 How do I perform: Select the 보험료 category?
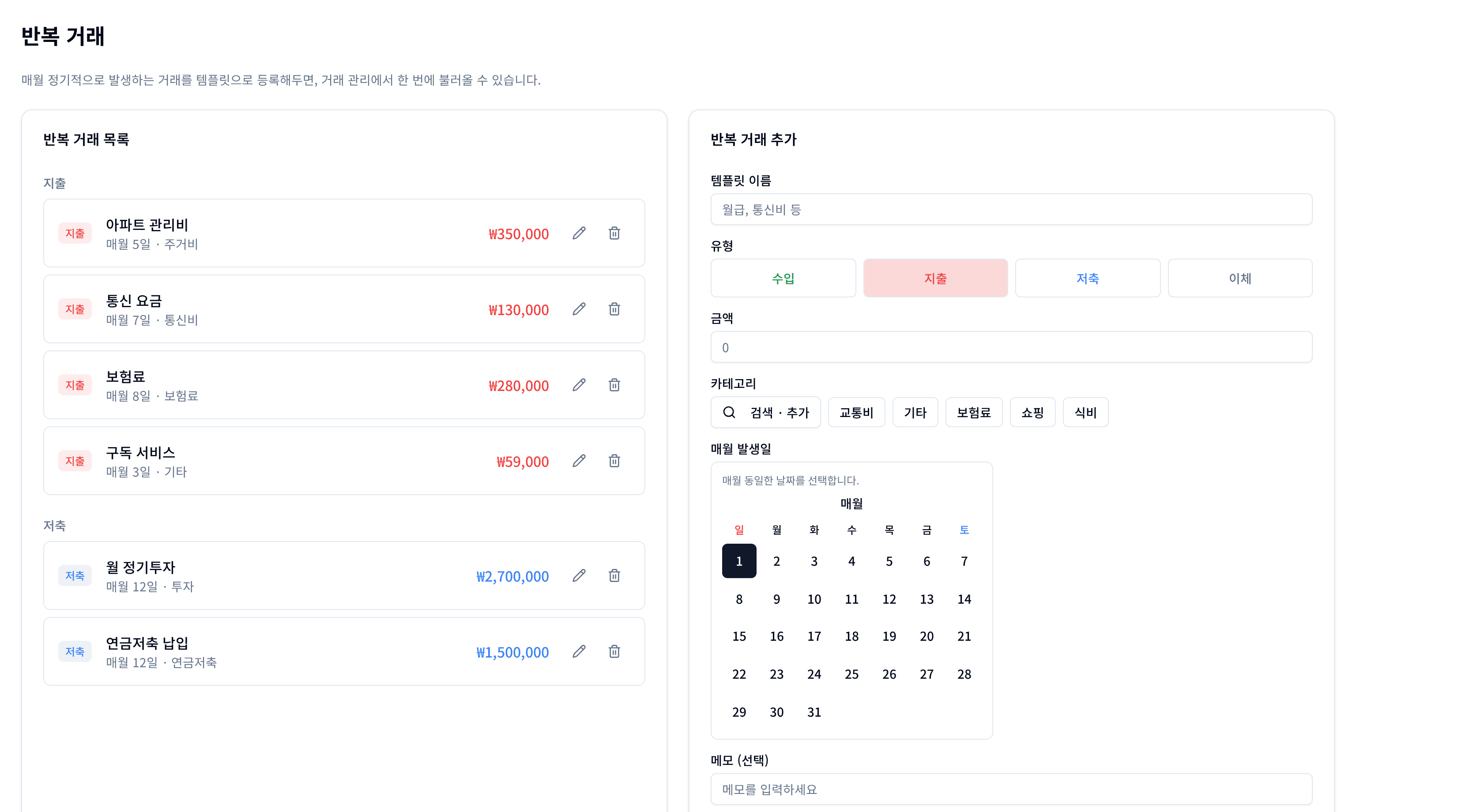tap(973, 412)
